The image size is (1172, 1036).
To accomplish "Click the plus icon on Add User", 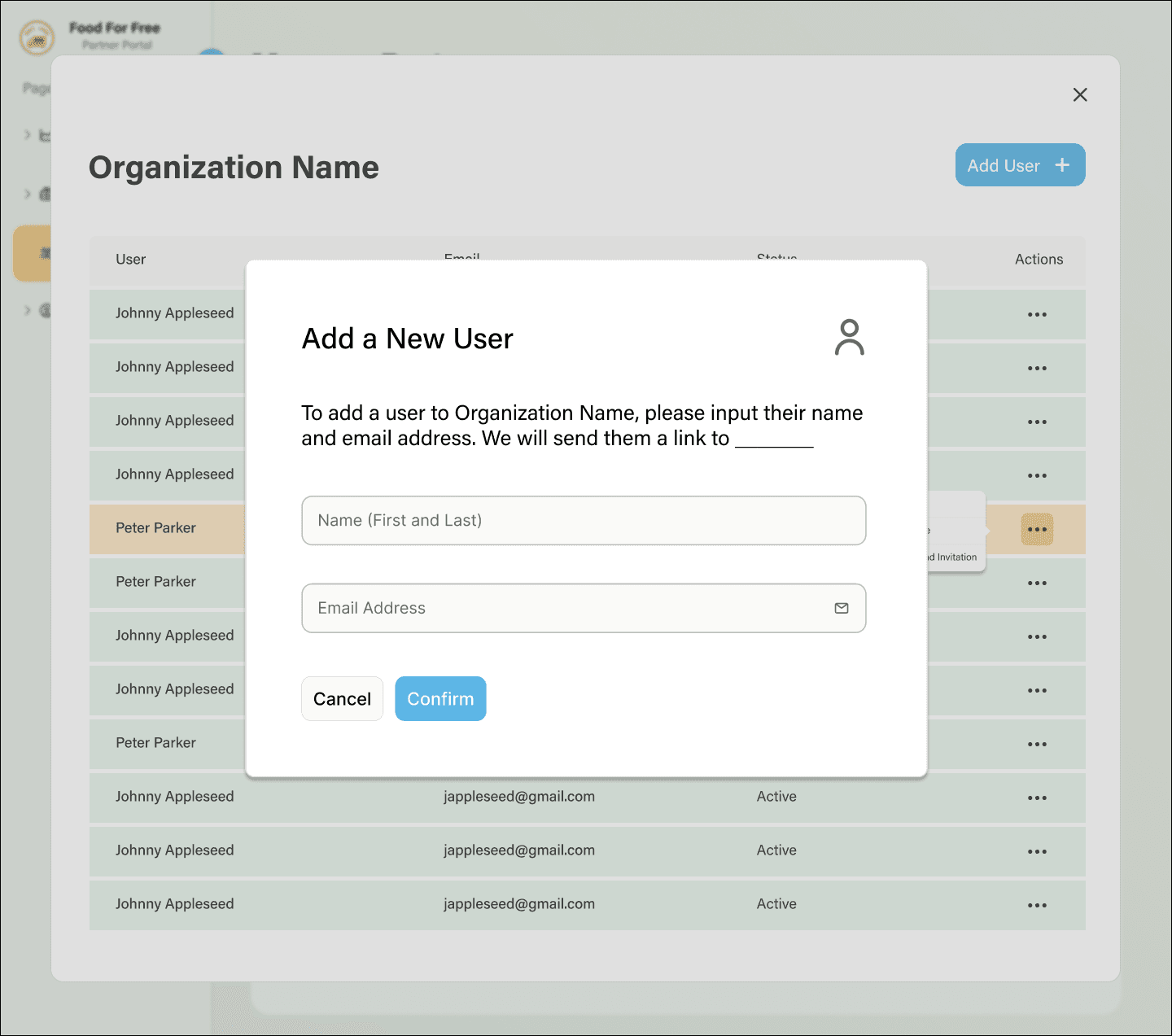I will tap(1062, 165).
